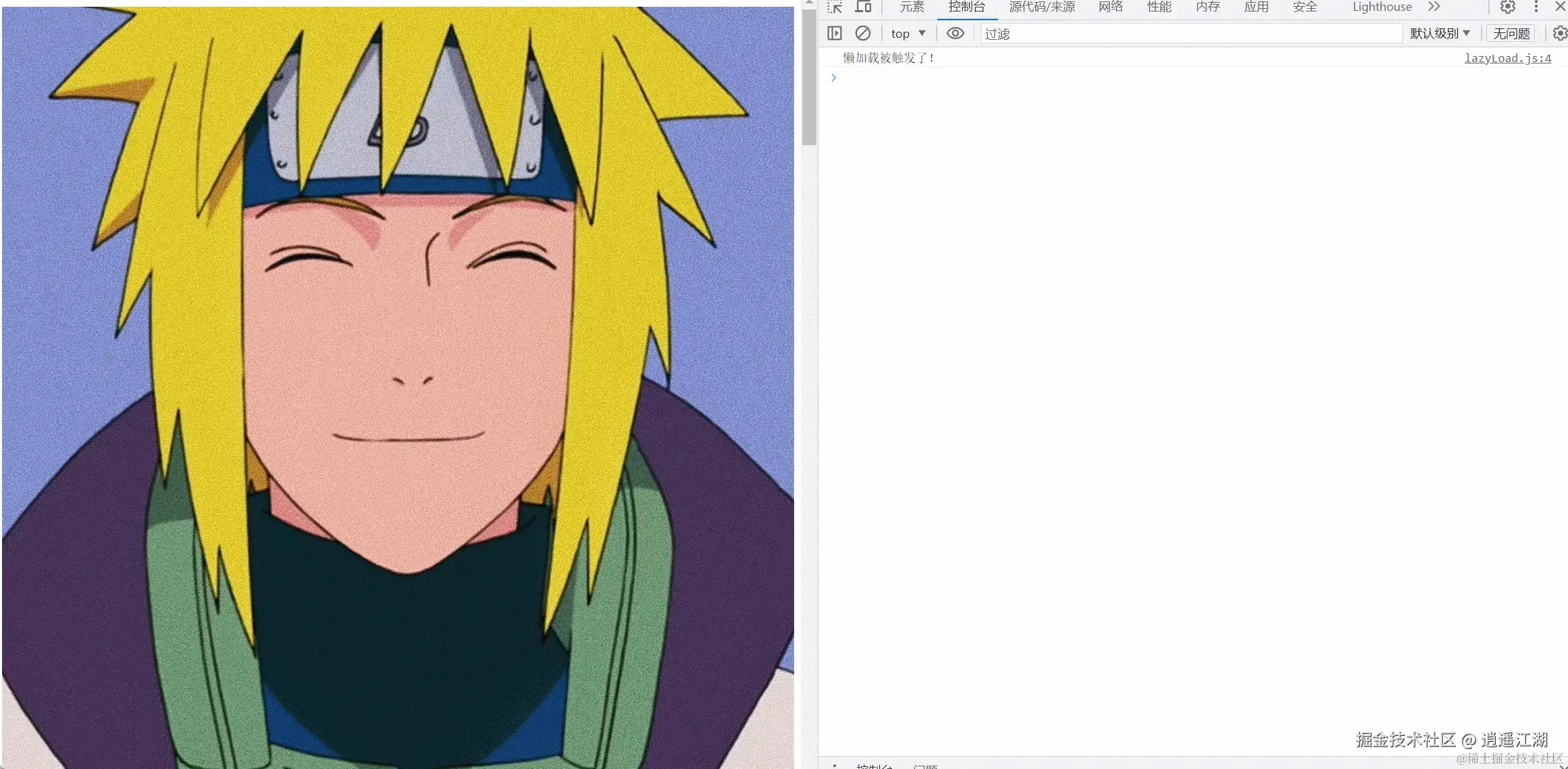Click the page vertical scrollbar thumb
This screenshot has width=1568, height=769.
tap(809, 78)
